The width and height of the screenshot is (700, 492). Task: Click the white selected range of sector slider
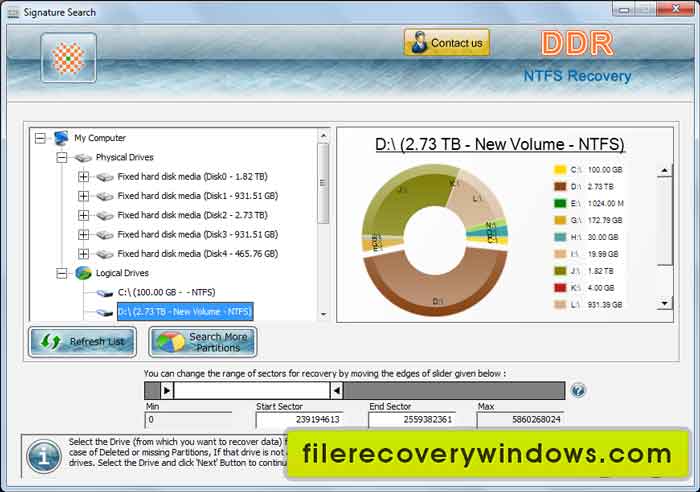point(252,391)
